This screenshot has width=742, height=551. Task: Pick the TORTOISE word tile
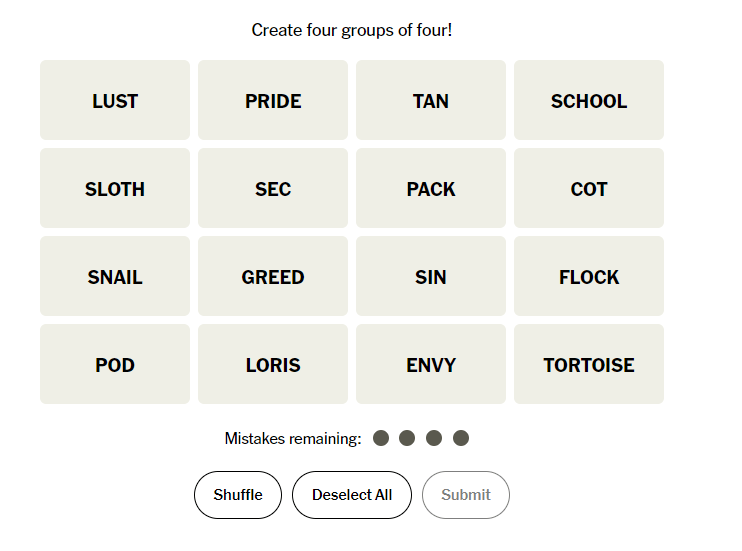pos(589,364)
